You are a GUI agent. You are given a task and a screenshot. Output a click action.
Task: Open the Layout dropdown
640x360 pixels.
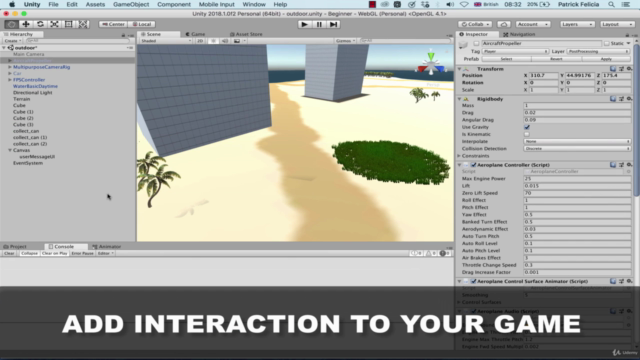[x=616, y=24]
